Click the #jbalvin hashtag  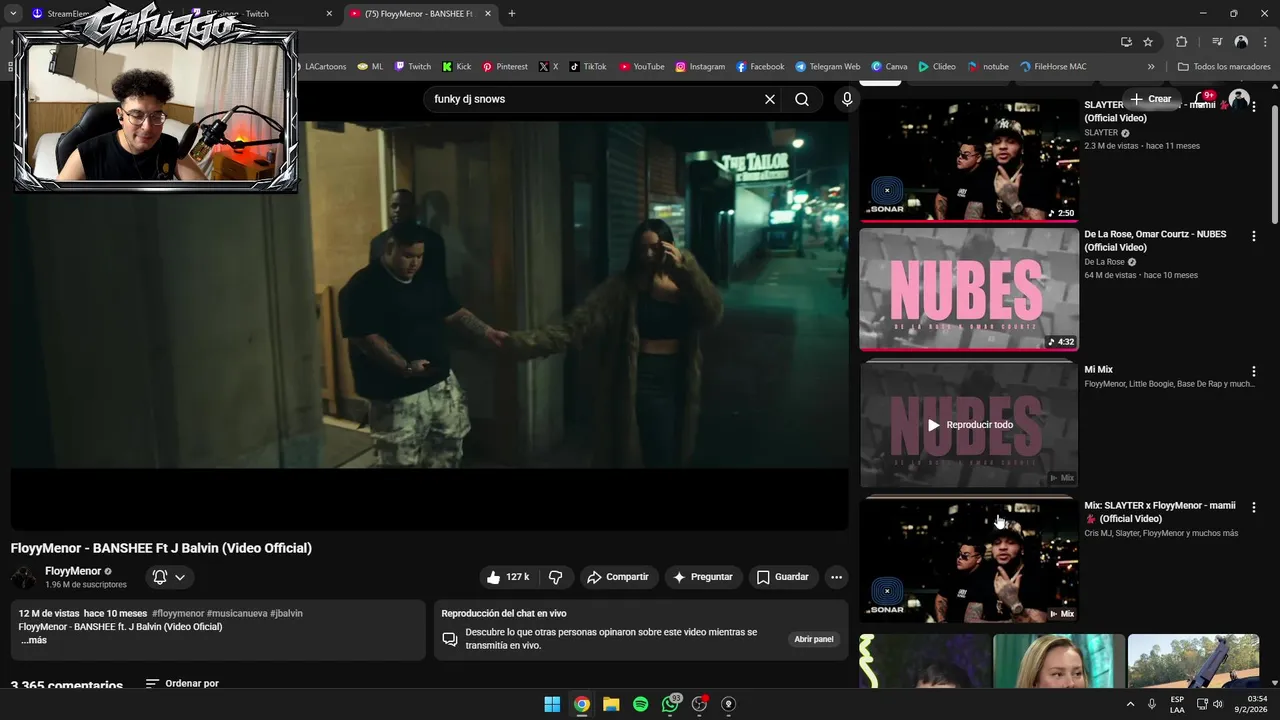click(x=286, y=613)
